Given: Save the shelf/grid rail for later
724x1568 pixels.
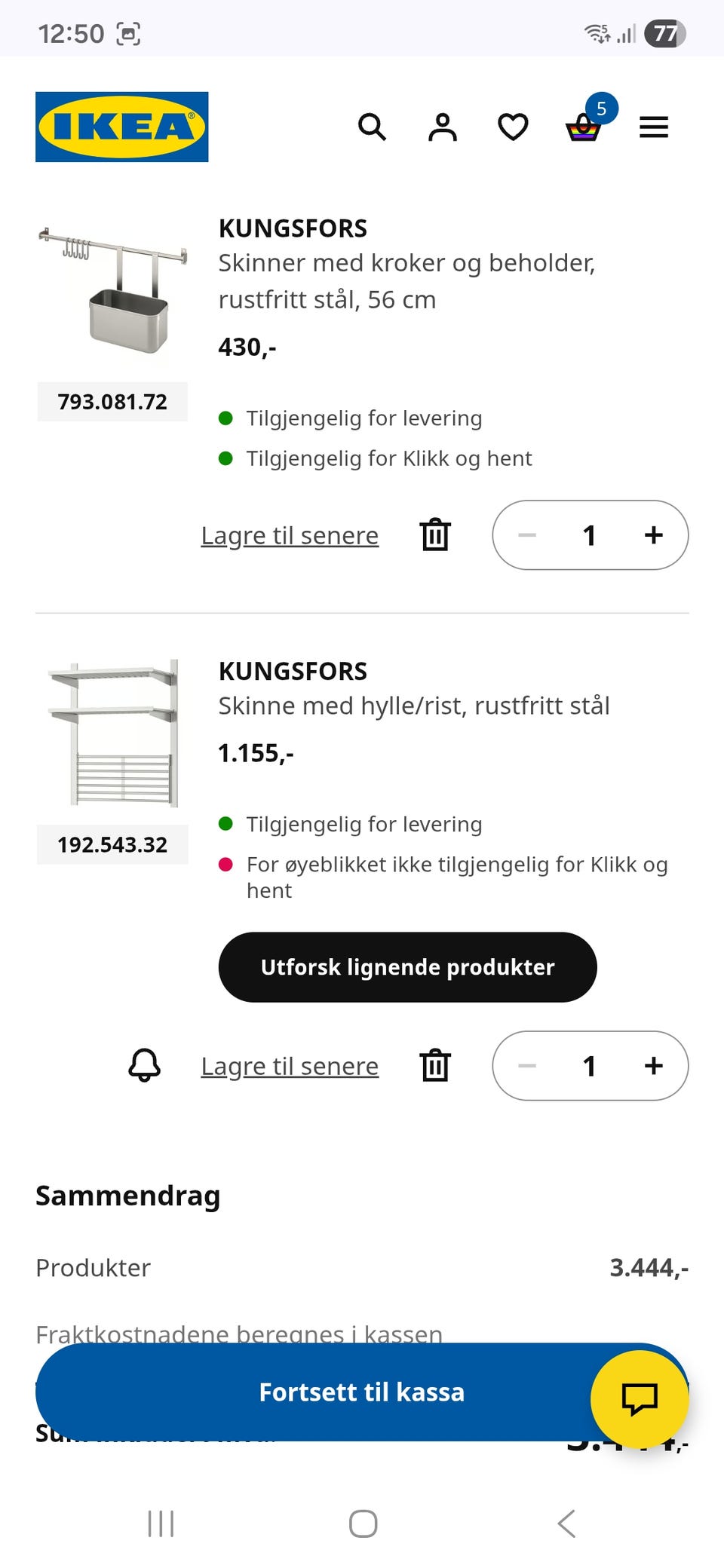Looking at the screenshot, I should click(x=290, y=1066).
